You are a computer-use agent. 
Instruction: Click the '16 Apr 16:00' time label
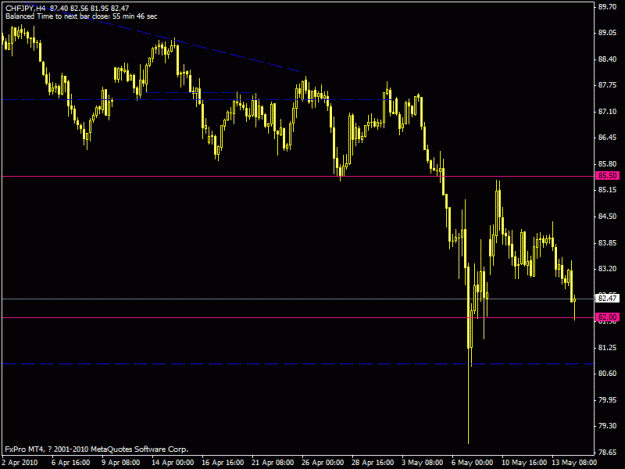tap(222, 463)
